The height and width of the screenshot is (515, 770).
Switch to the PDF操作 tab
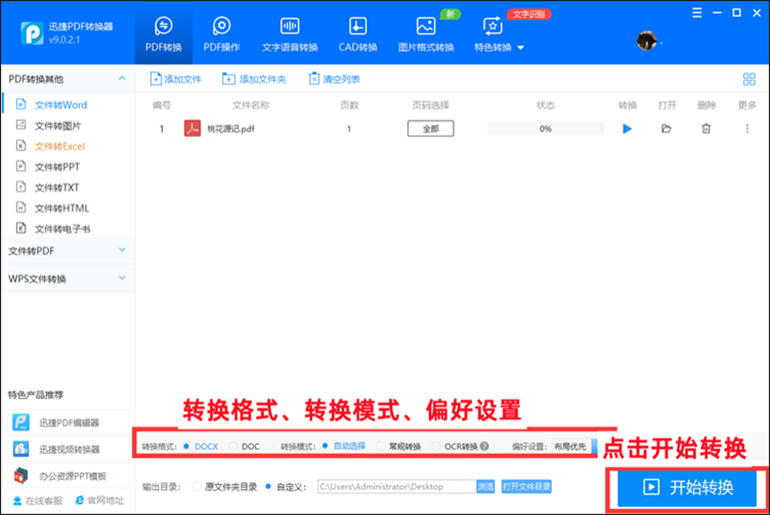tap(221, 34)
